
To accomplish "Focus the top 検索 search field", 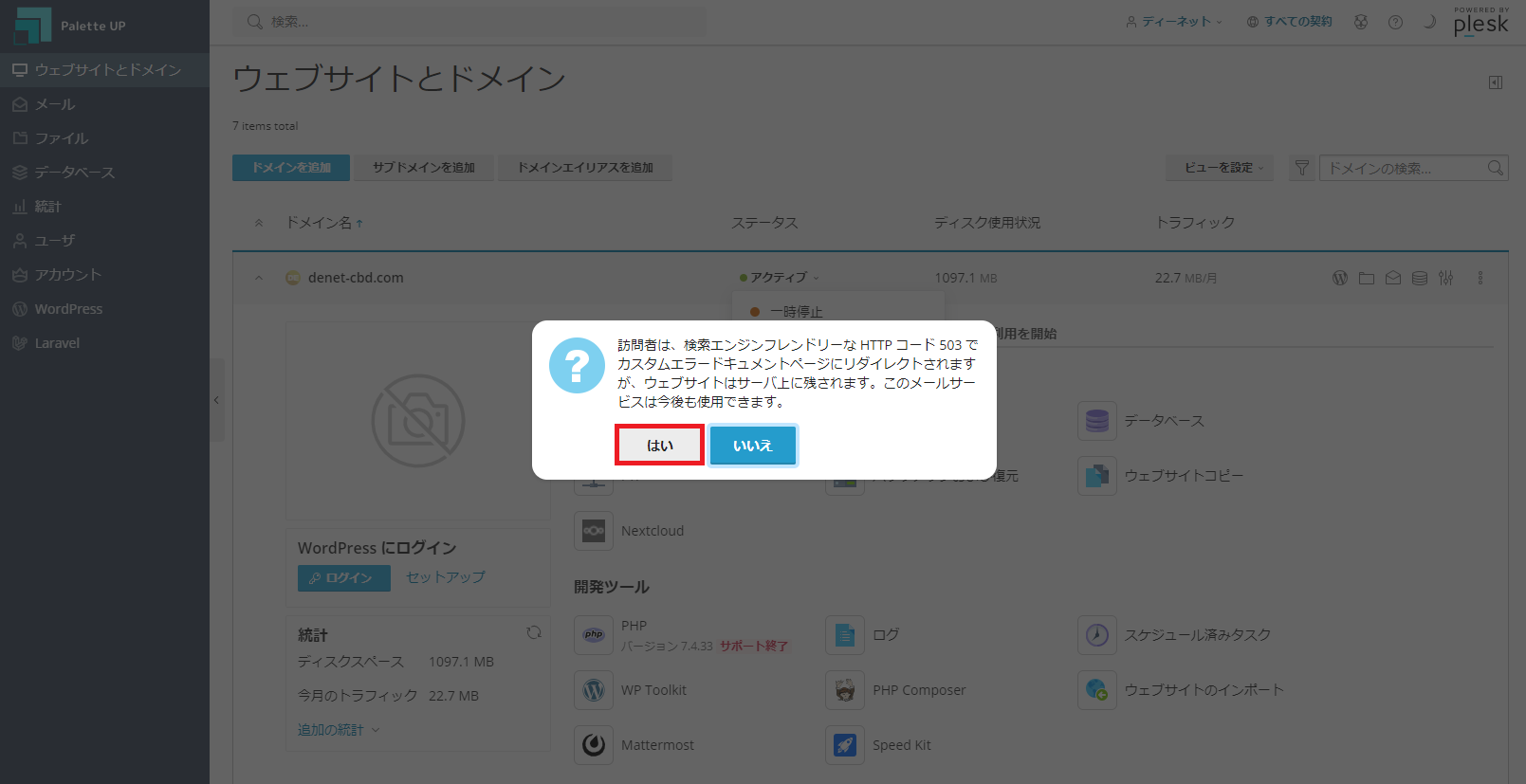I will click(469, 22).
